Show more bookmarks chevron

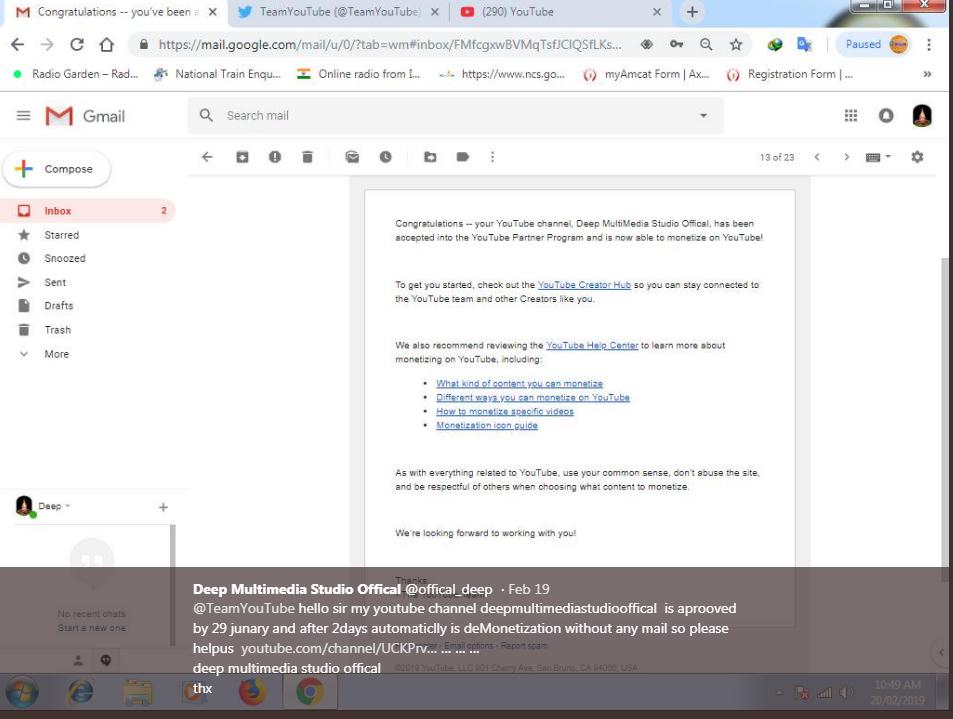click(x=927, y=74)
